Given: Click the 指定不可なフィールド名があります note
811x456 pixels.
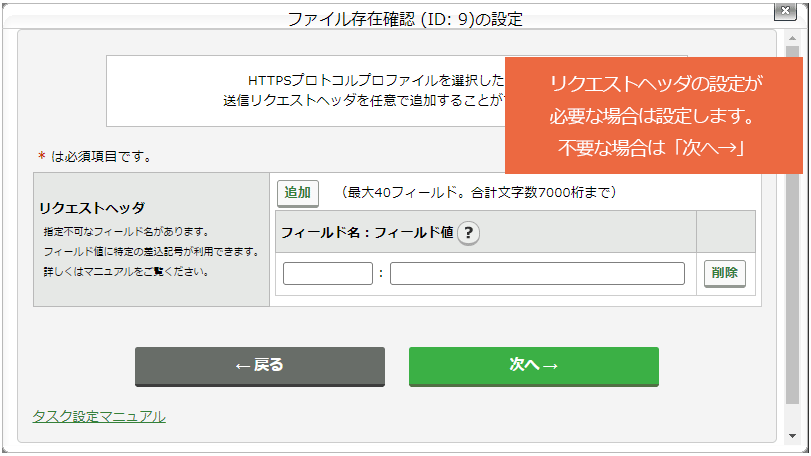Looking at the screenshot, I should click(x=126, y=232).
